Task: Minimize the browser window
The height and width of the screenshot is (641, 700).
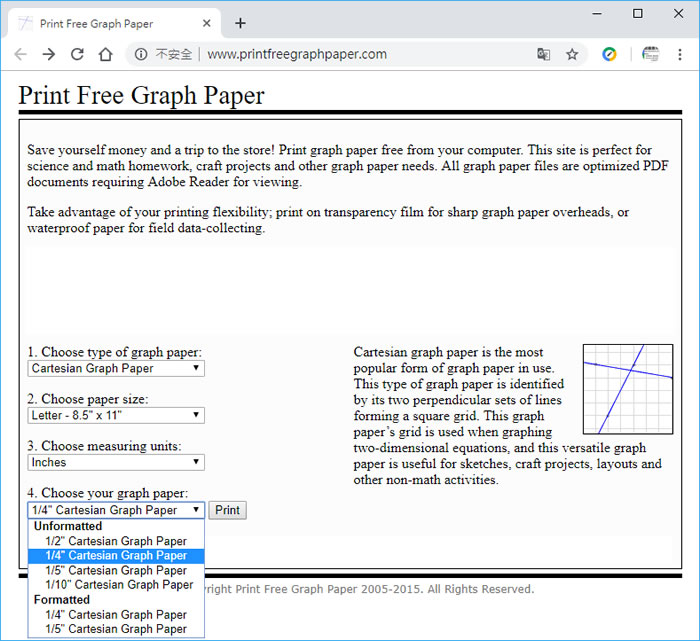Action: click(x=597, y=14)
